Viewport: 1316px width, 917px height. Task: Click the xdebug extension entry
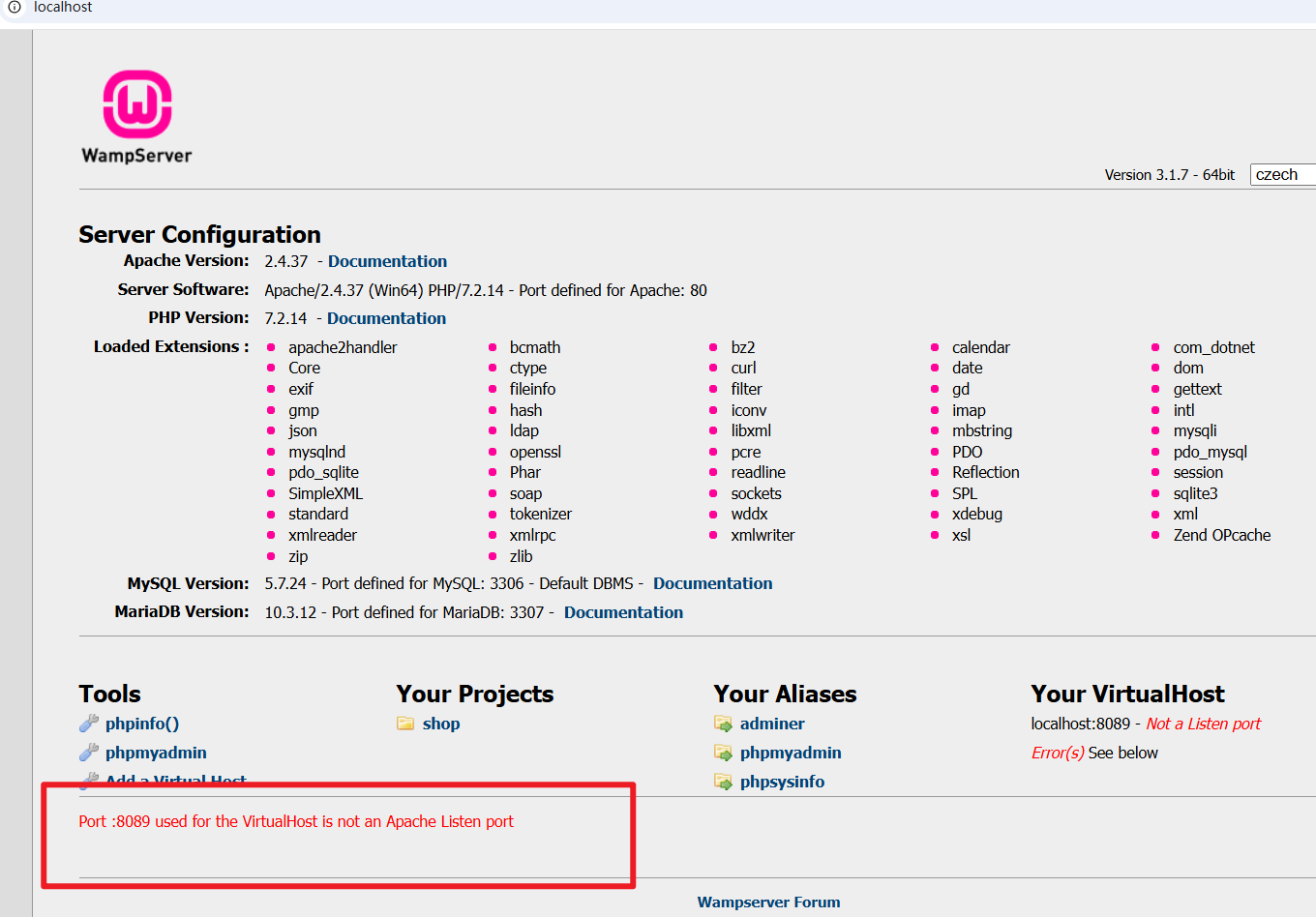(x=977, y=514)
